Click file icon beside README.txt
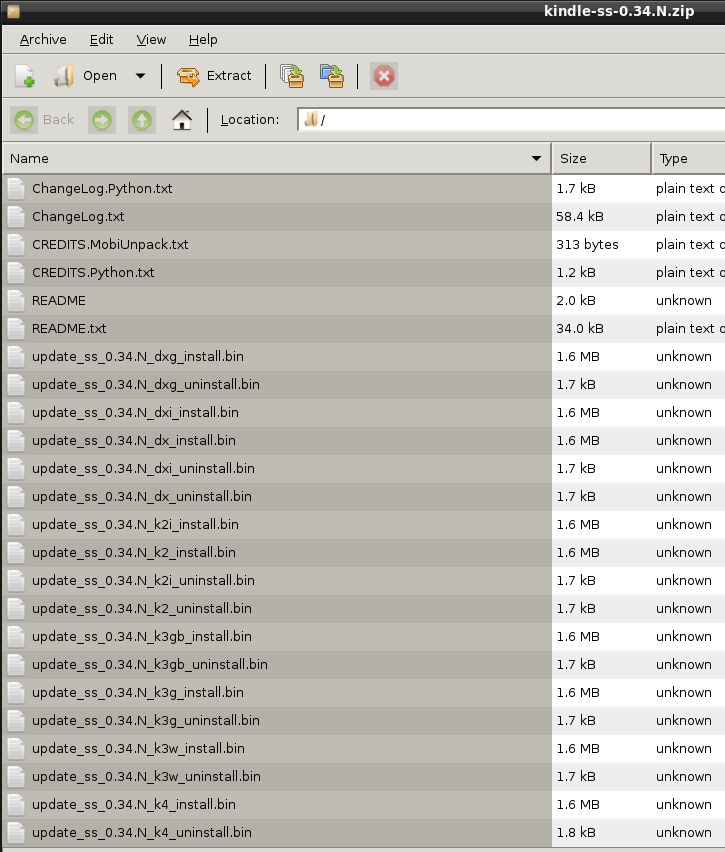This screenshot has width=725, height=852. (x=16, y=329)
